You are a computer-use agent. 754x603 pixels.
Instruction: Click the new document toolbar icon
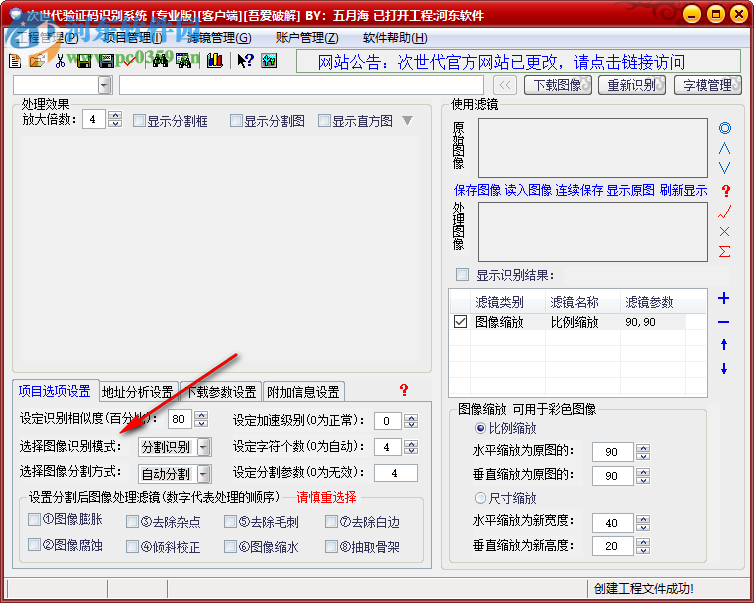click(14, 61)
